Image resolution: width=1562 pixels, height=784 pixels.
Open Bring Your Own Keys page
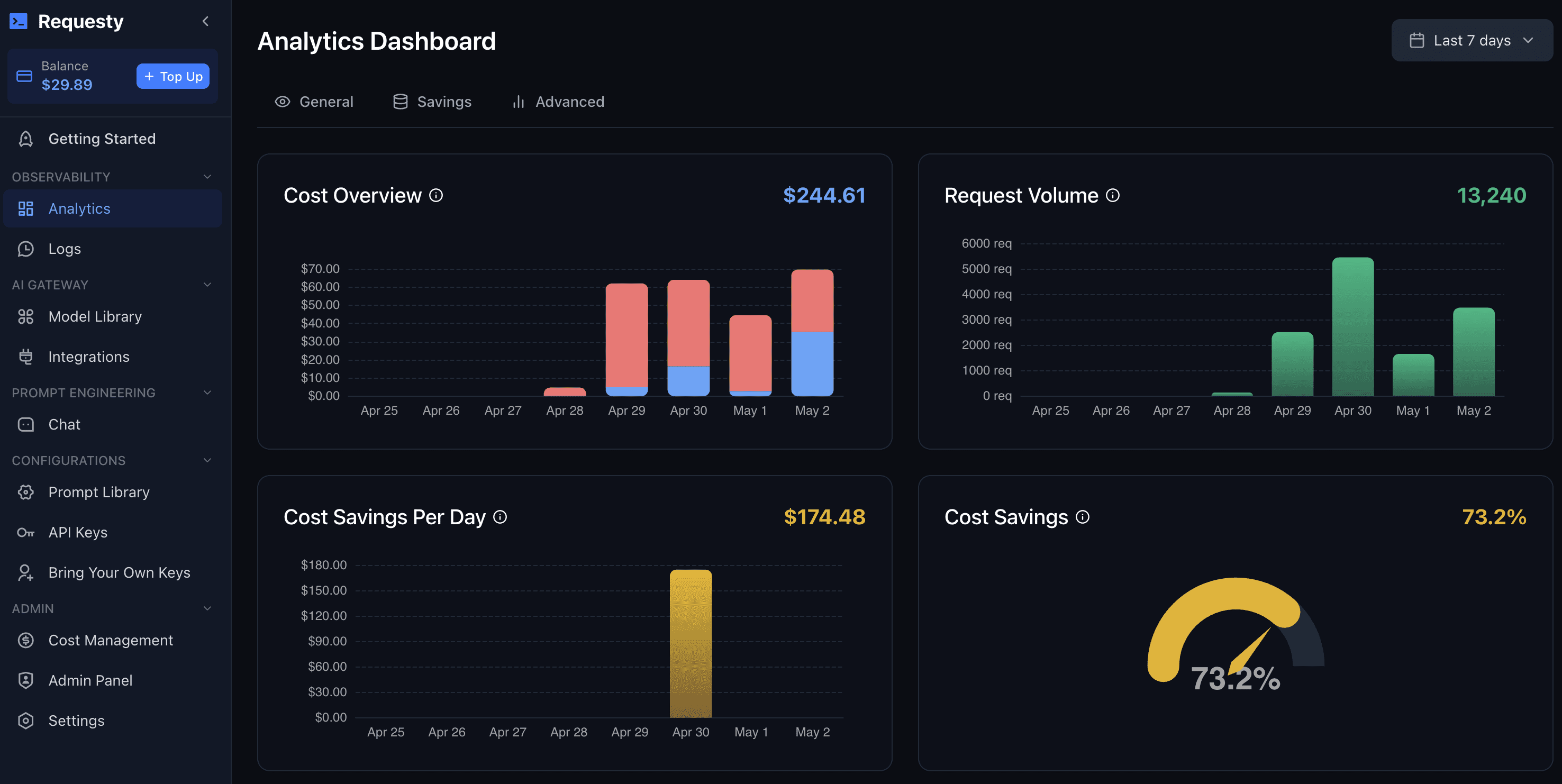[x=119, y=572]
